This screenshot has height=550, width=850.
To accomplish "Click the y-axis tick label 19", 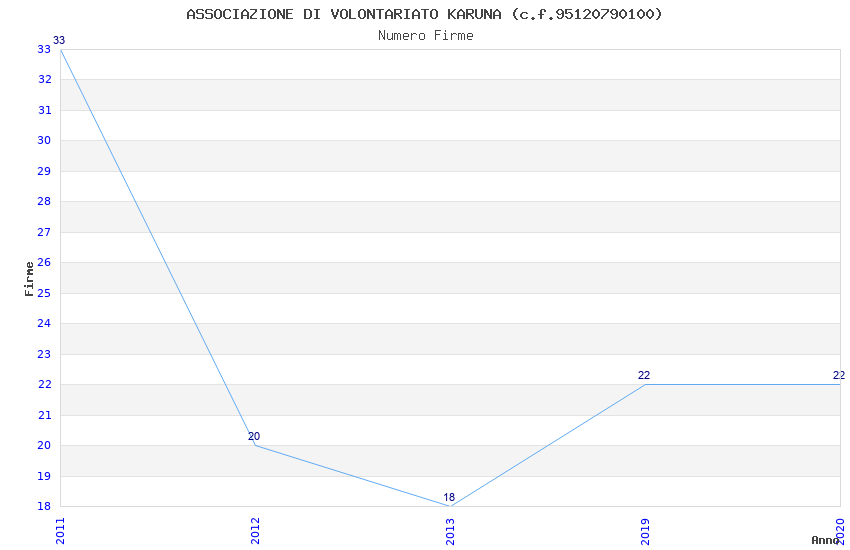I will [x=44, y=476].
